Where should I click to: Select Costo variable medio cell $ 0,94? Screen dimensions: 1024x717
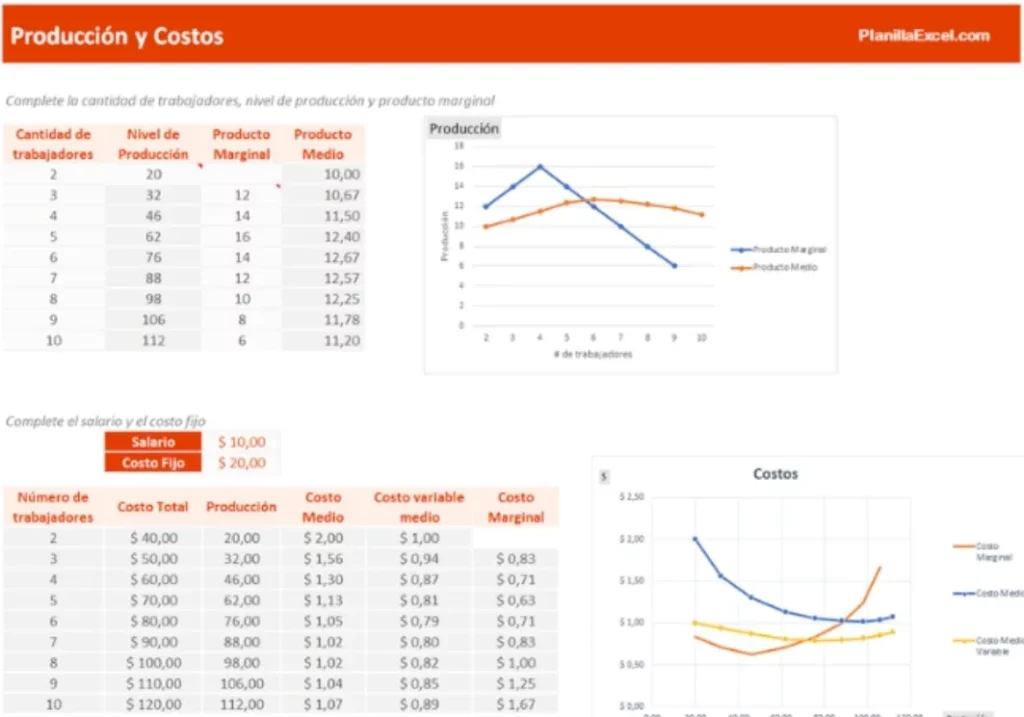click(x=419, y=559)
